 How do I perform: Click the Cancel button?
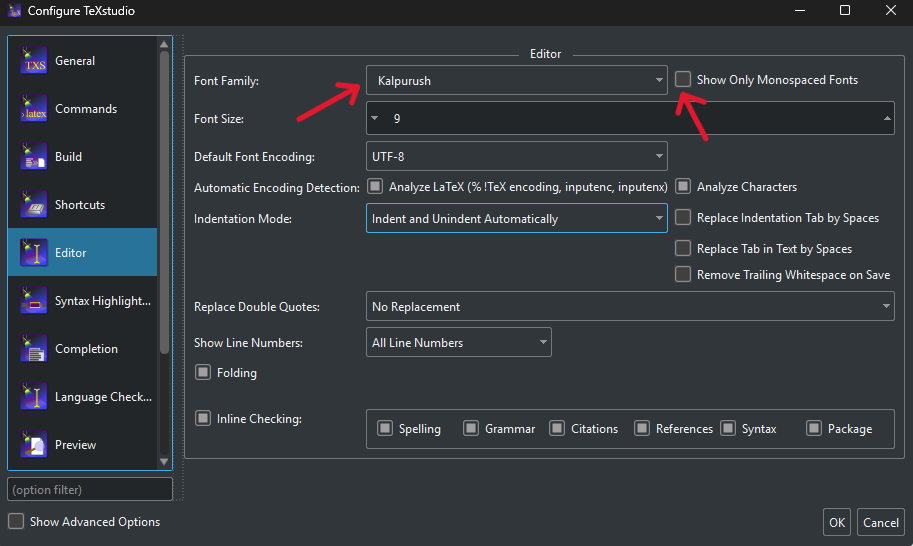[x=880, y=522]
